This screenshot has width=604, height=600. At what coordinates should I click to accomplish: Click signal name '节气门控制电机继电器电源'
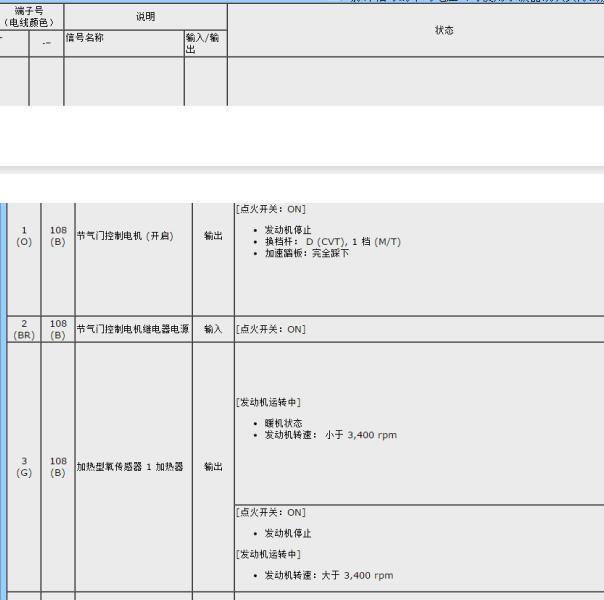133,329
